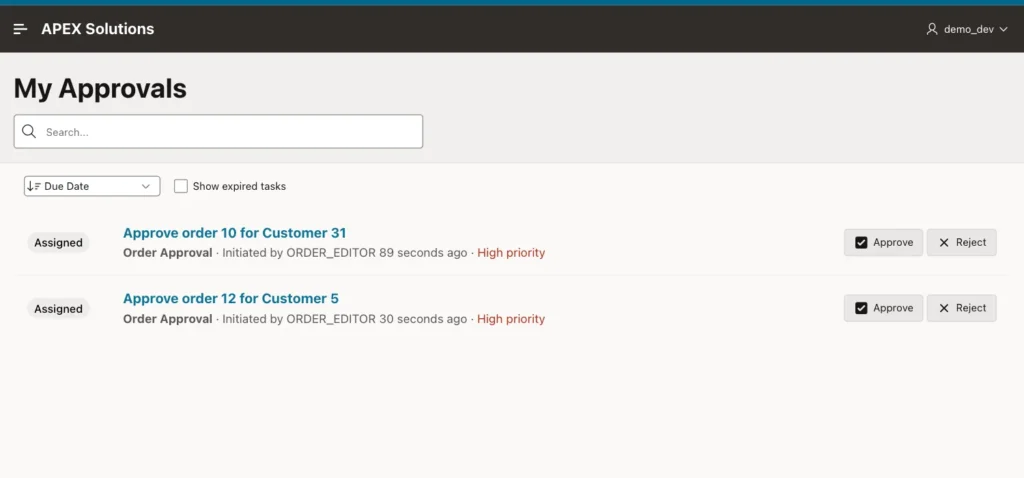Click Assigned badge on order 10 row
Image resolution: width=1024 pixels, height=478 pixels.
58,242
